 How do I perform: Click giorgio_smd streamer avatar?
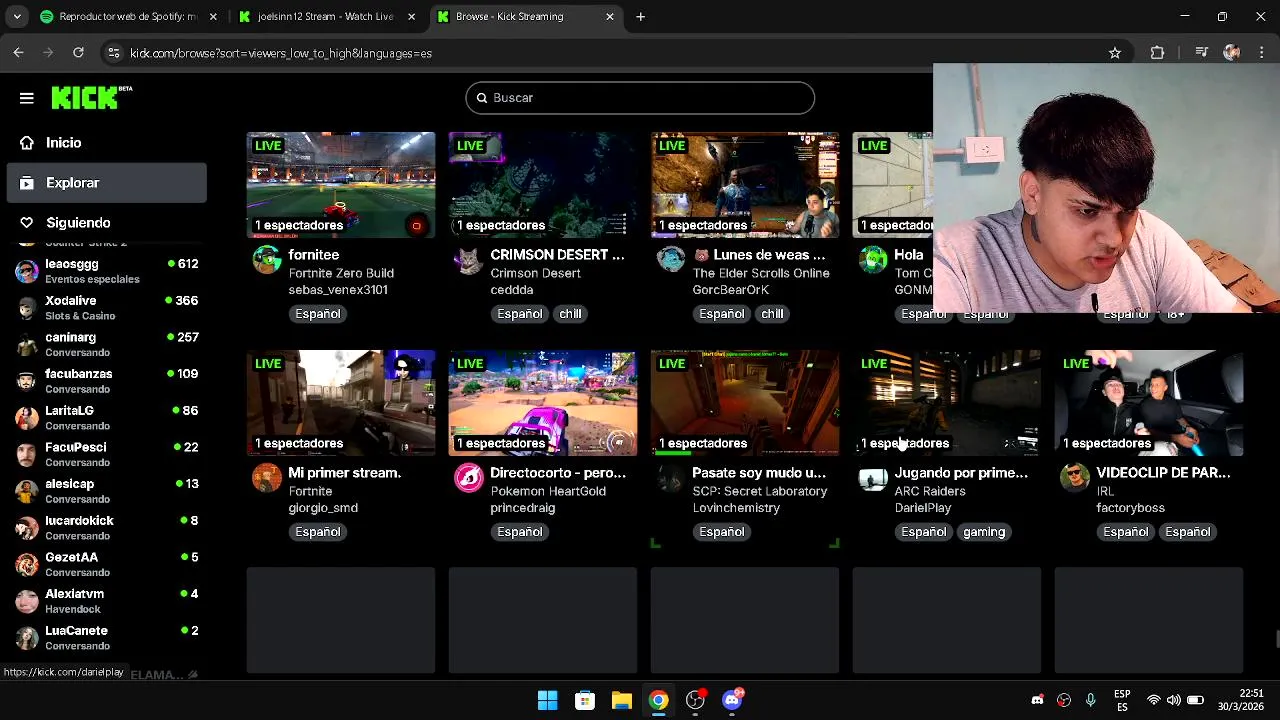(x=267, y=478)
